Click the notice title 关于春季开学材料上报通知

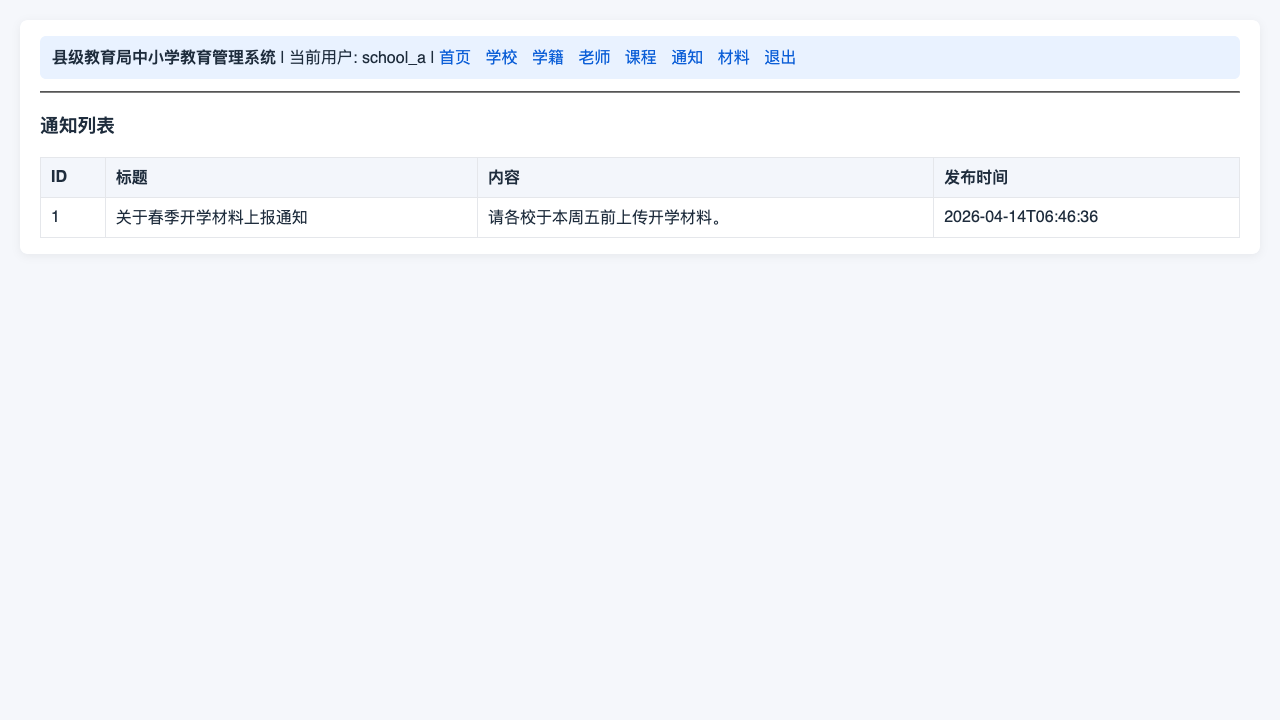(x=211, y=217)
